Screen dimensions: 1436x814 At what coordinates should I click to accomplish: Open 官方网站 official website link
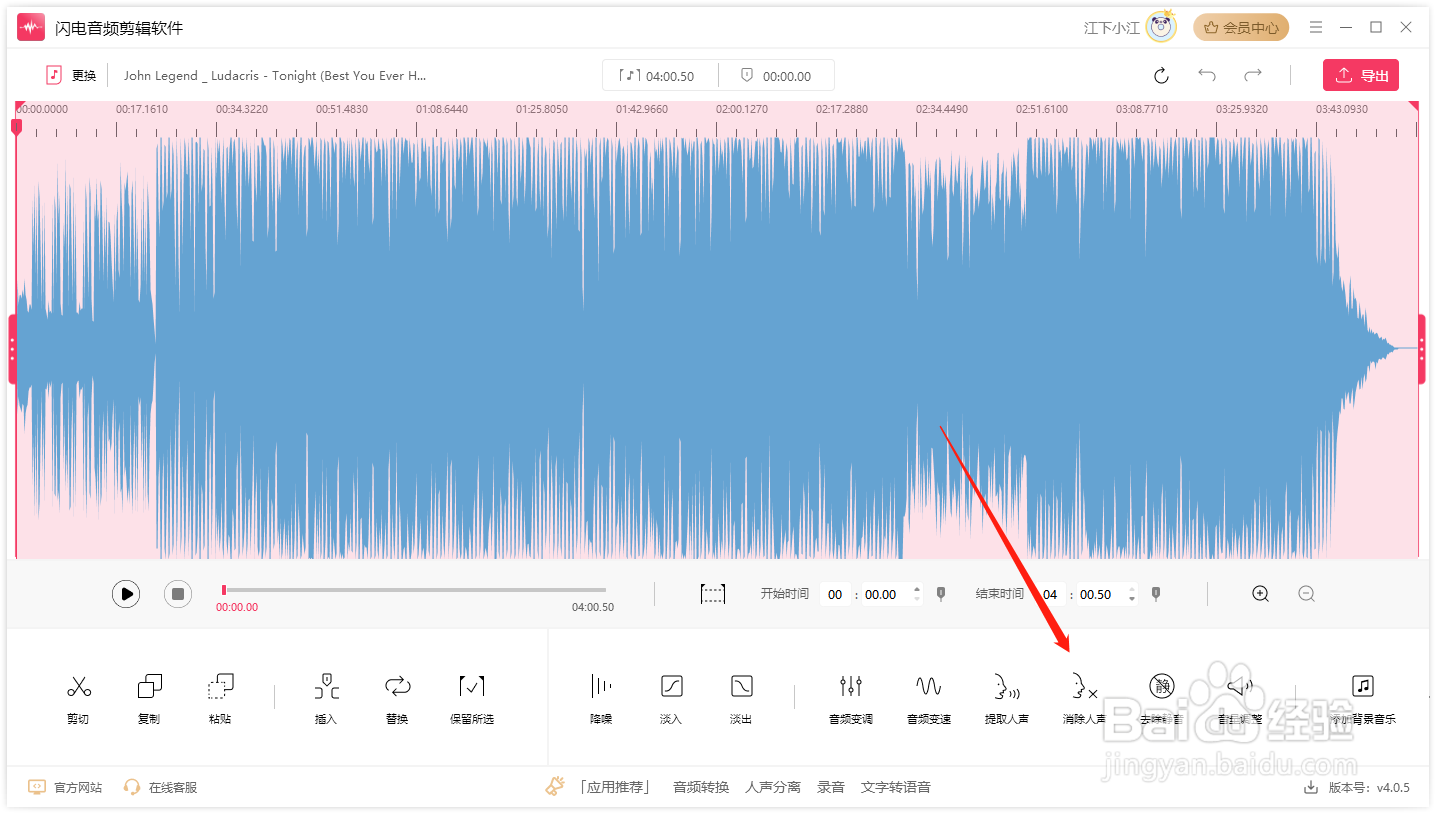pos(65,787)
